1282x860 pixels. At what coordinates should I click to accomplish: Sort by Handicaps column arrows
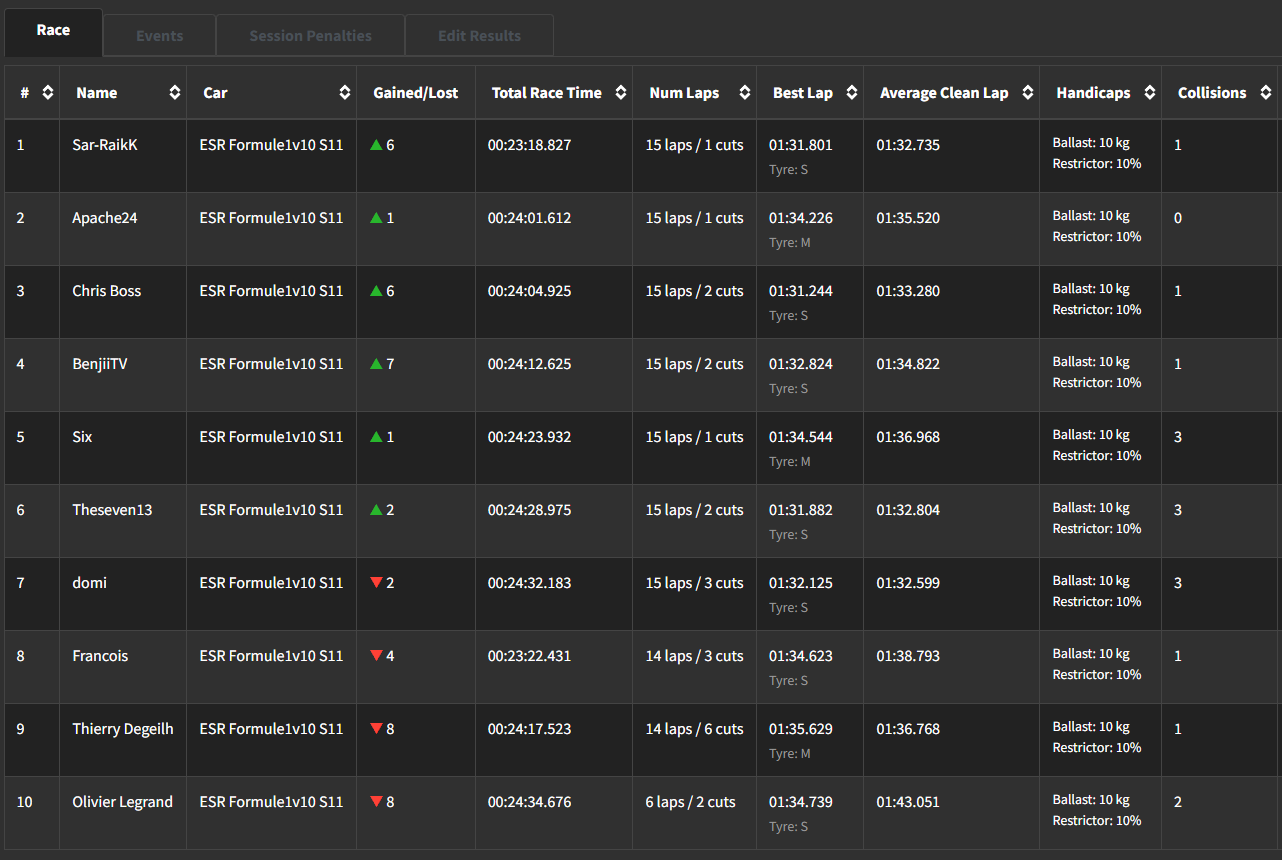tap(1150, 93)
